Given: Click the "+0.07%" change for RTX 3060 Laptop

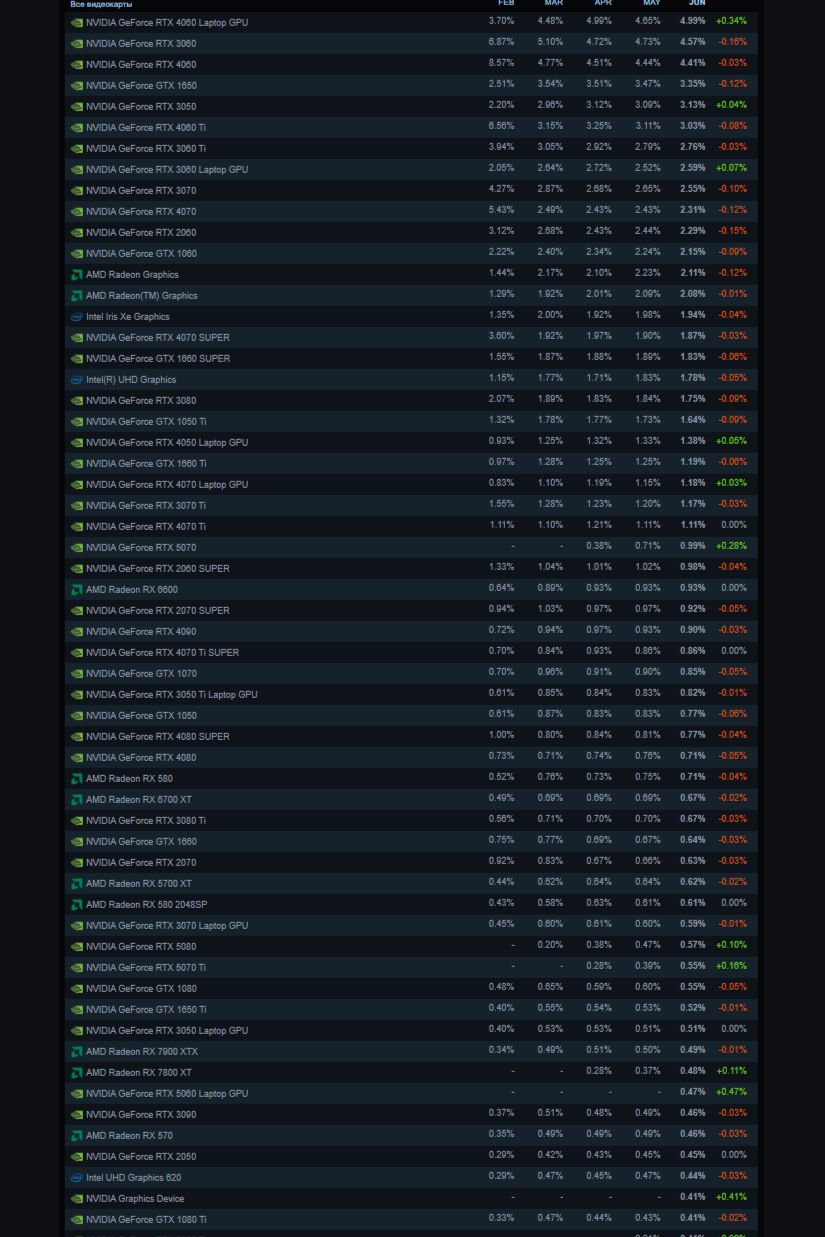Looking at the screenshot, I should [x=731, y=168].
